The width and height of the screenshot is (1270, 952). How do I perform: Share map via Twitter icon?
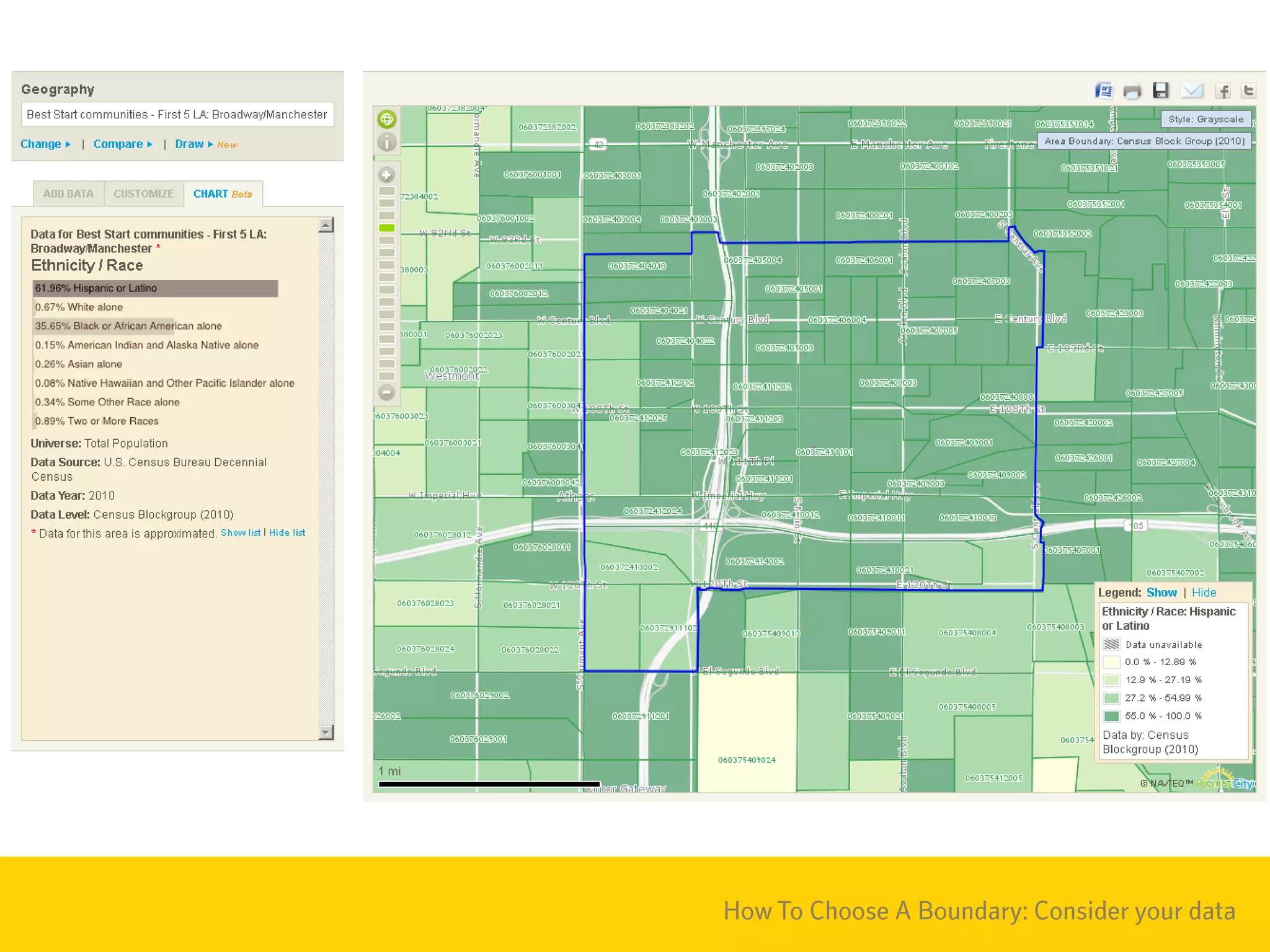pos(1248,90)
